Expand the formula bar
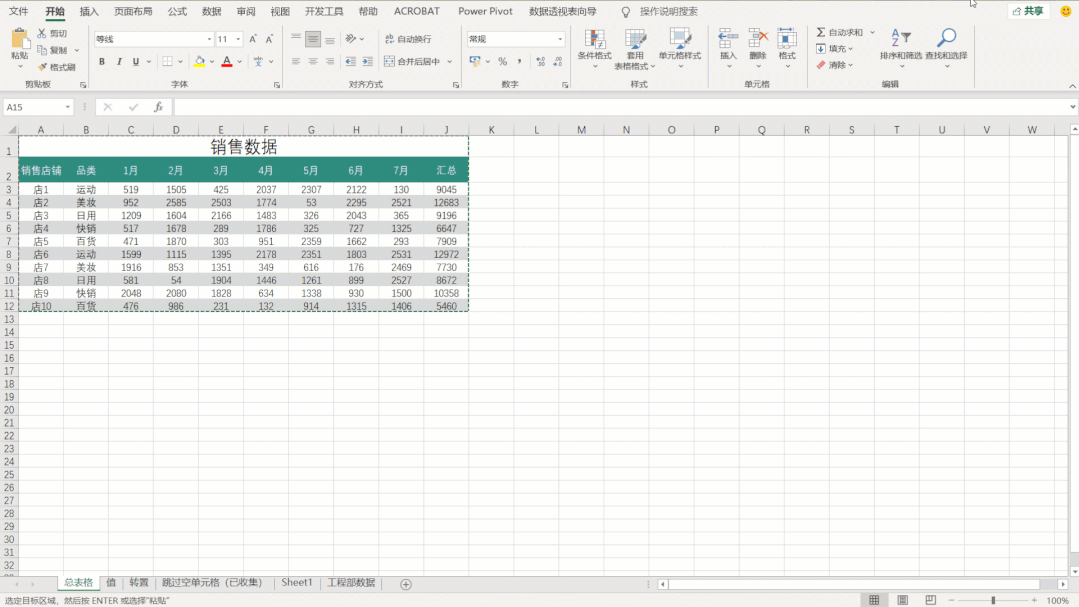This screenshot has height=607, width=1079. click(x=1073, y=107)
